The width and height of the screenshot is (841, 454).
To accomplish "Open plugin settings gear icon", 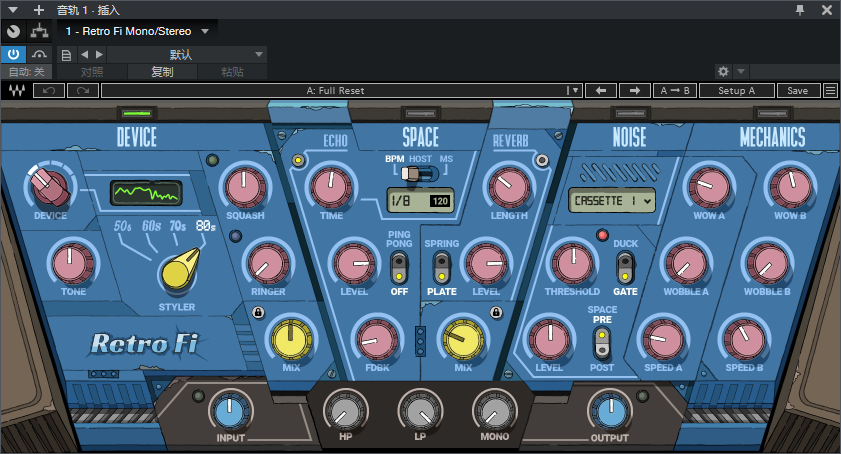I will click(723, 71).
